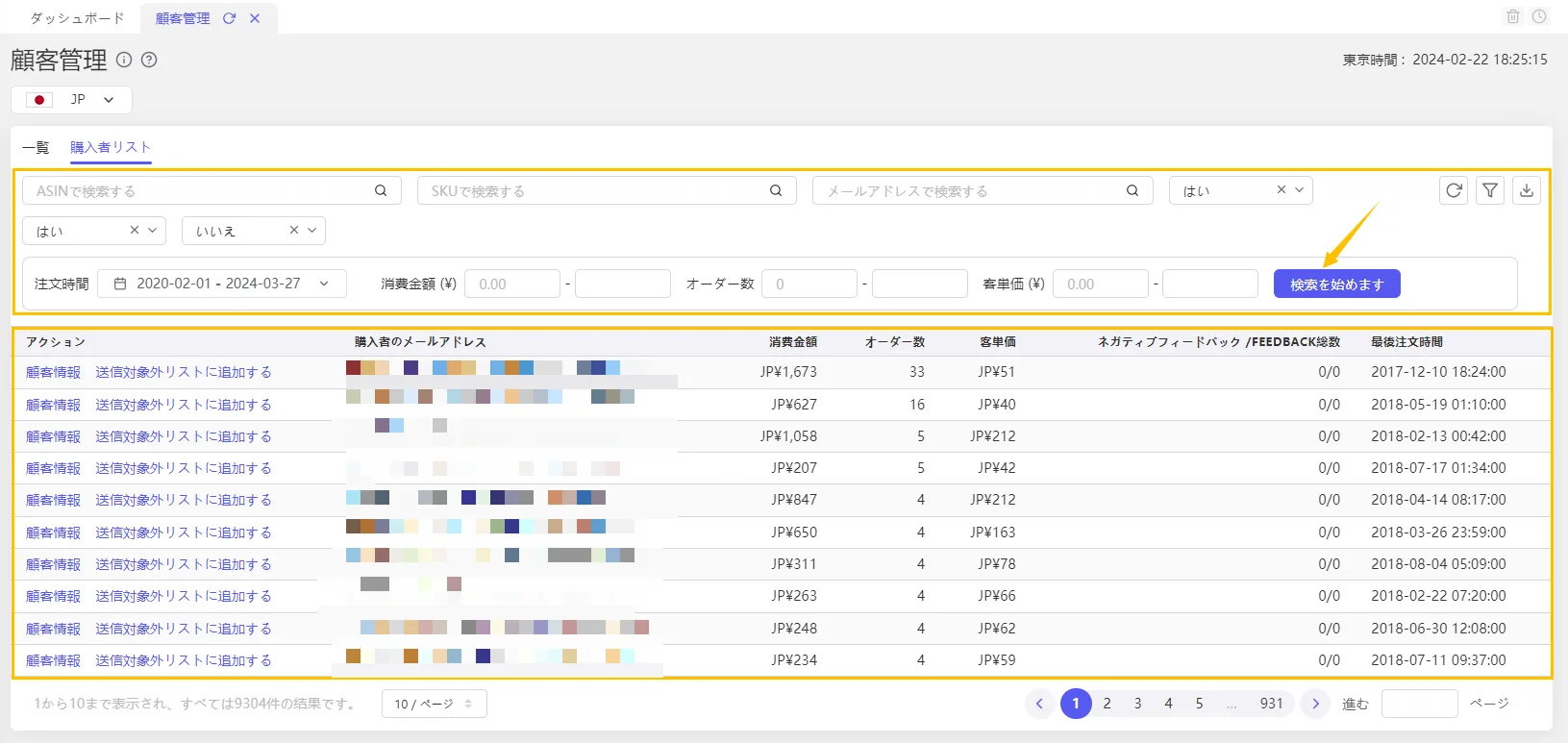Viewport: 1568px width, 743px height.
Task: Close the 顧客管理 tab
Action: (x=255, y=18)
